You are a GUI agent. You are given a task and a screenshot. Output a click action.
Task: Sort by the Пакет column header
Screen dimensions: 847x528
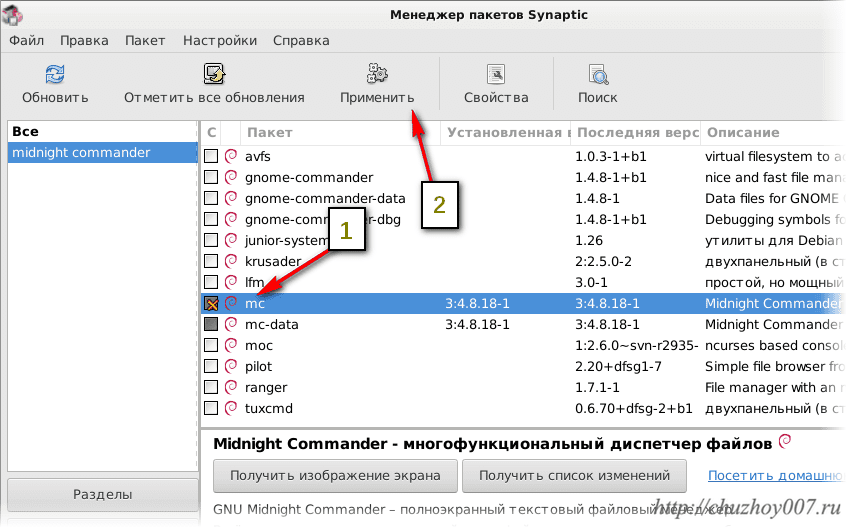[x=270, y=133]
